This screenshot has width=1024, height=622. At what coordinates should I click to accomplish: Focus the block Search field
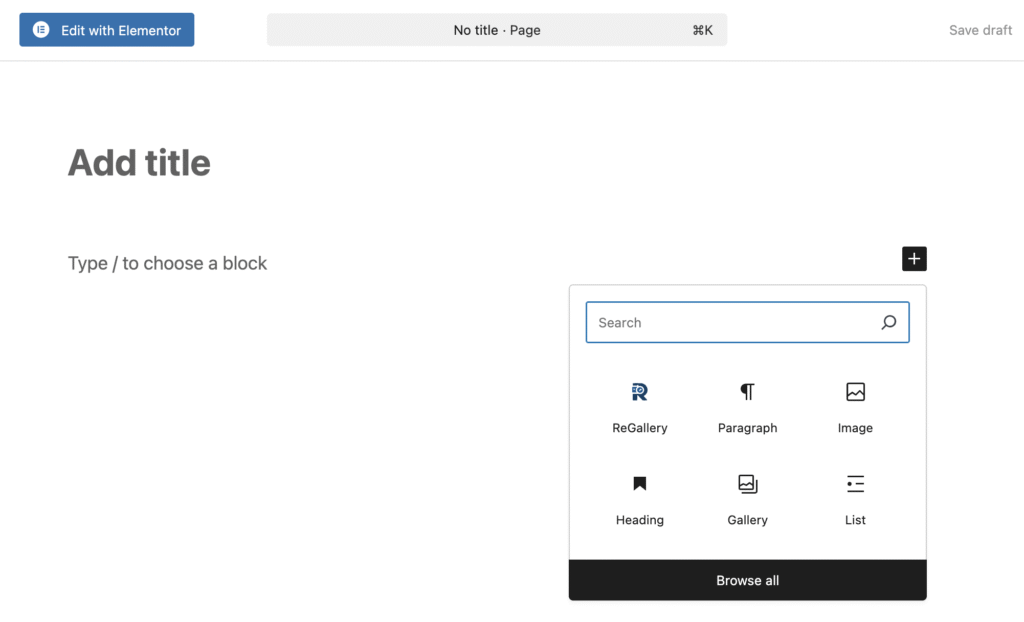click(730, 323)
